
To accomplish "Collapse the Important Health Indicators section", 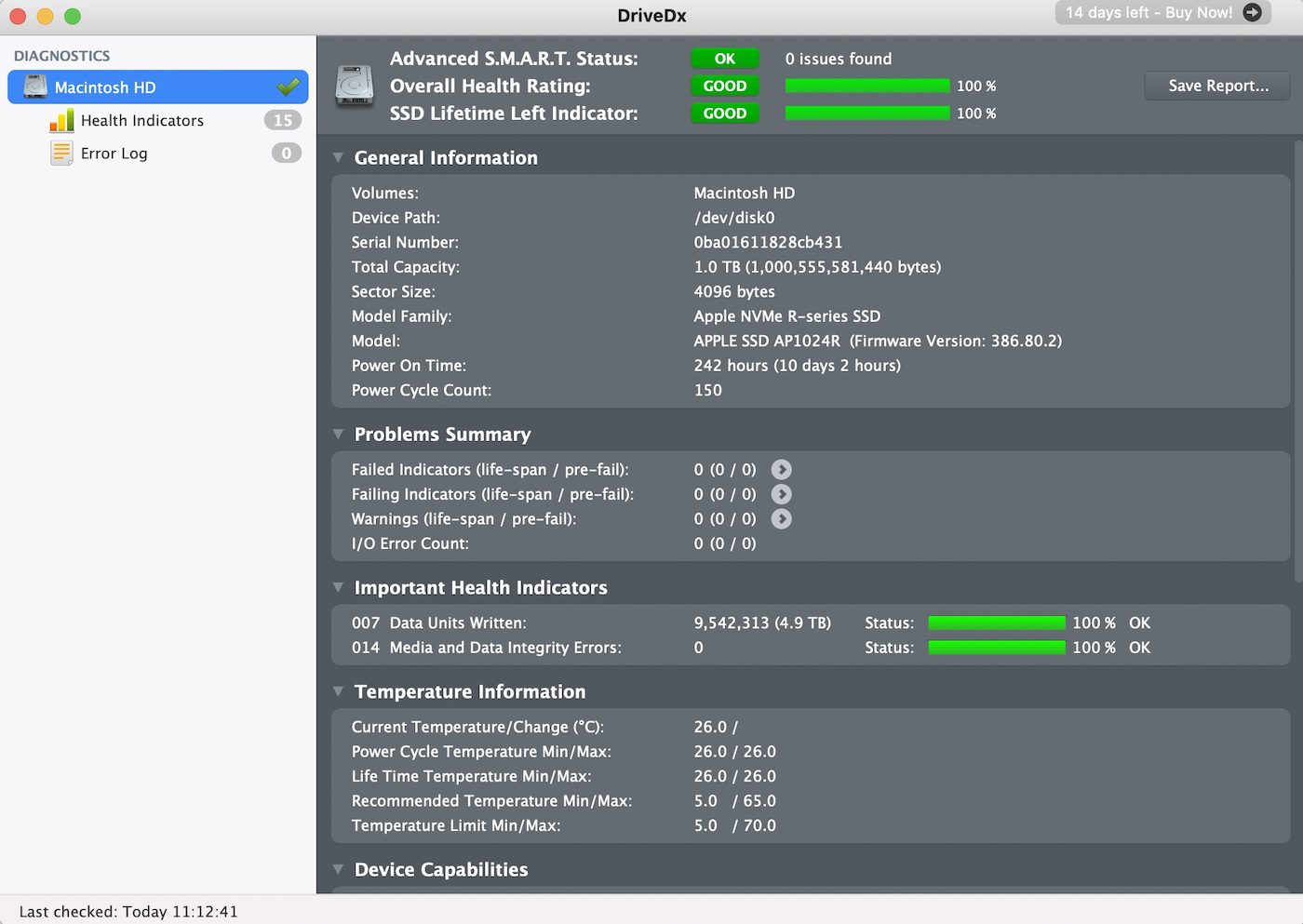I will click(x=339, y=588).
